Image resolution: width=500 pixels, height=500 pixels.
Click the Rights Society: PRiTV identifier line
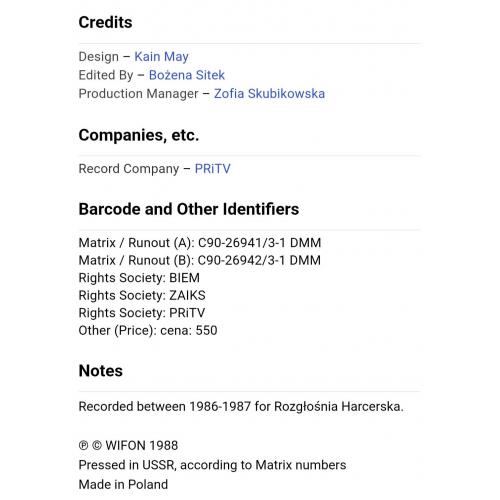142,313
